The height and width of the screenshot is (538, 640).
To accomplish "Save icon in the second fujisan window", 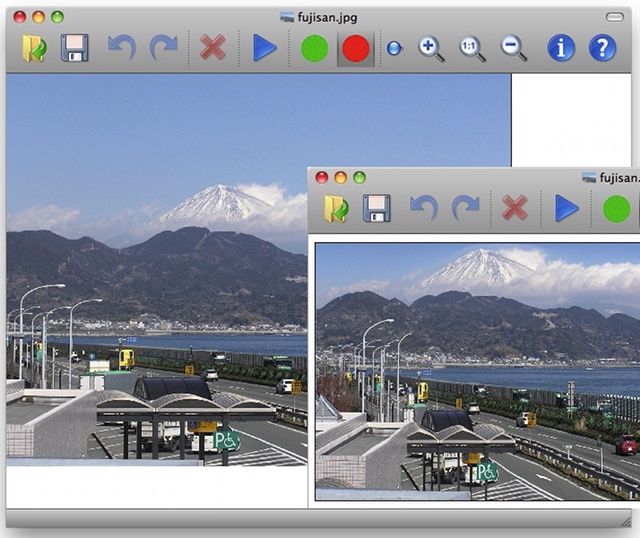I will [x=376, y=208].
